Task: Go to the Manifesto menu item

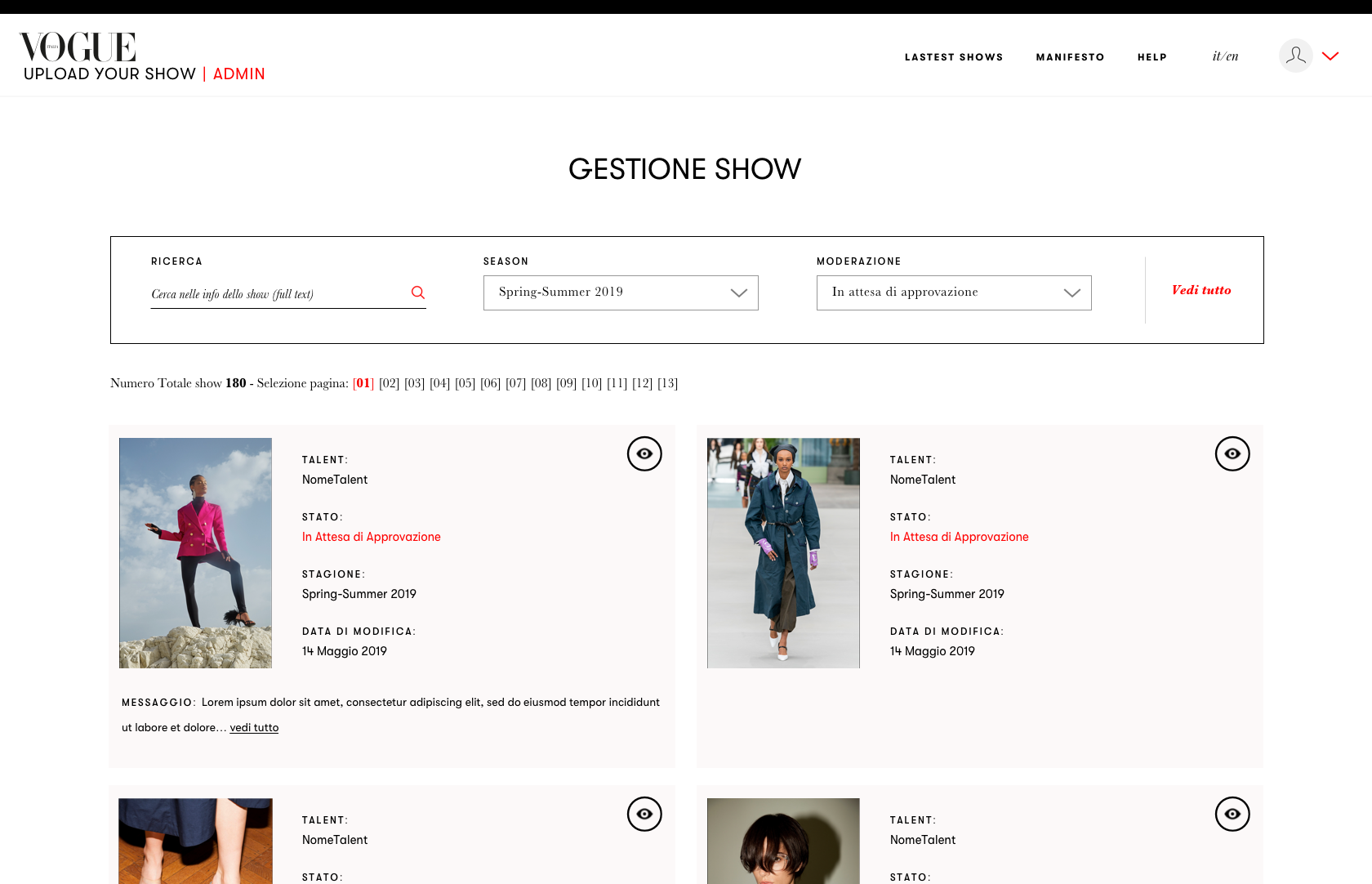Action: pos(1070,57)
